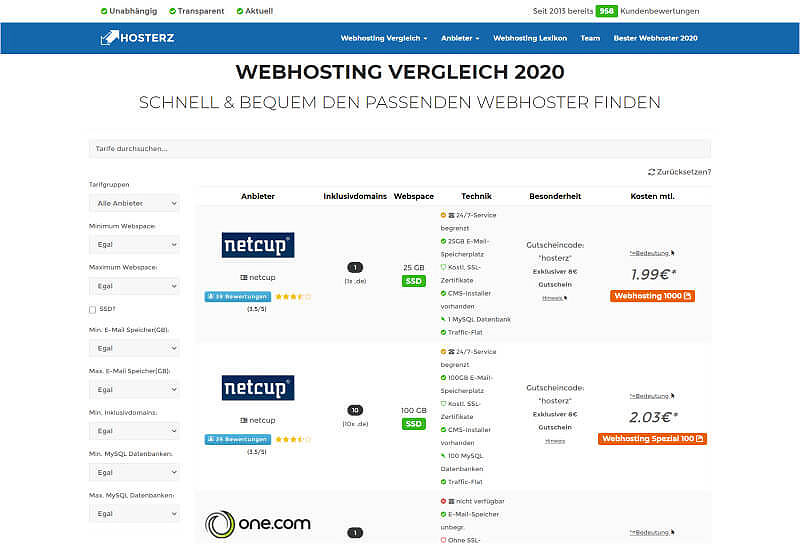Open the Anbieter navigation menu
Viewport: 800px width, 544px height.
click(460, 38)
